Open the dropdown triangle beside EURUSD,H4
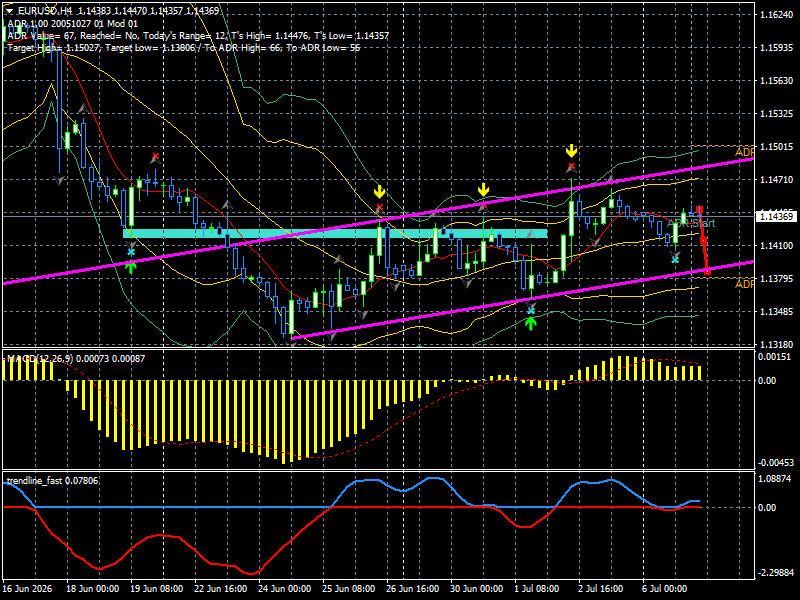The width and height of the screenshot is (800, 600). coord(10,11)
